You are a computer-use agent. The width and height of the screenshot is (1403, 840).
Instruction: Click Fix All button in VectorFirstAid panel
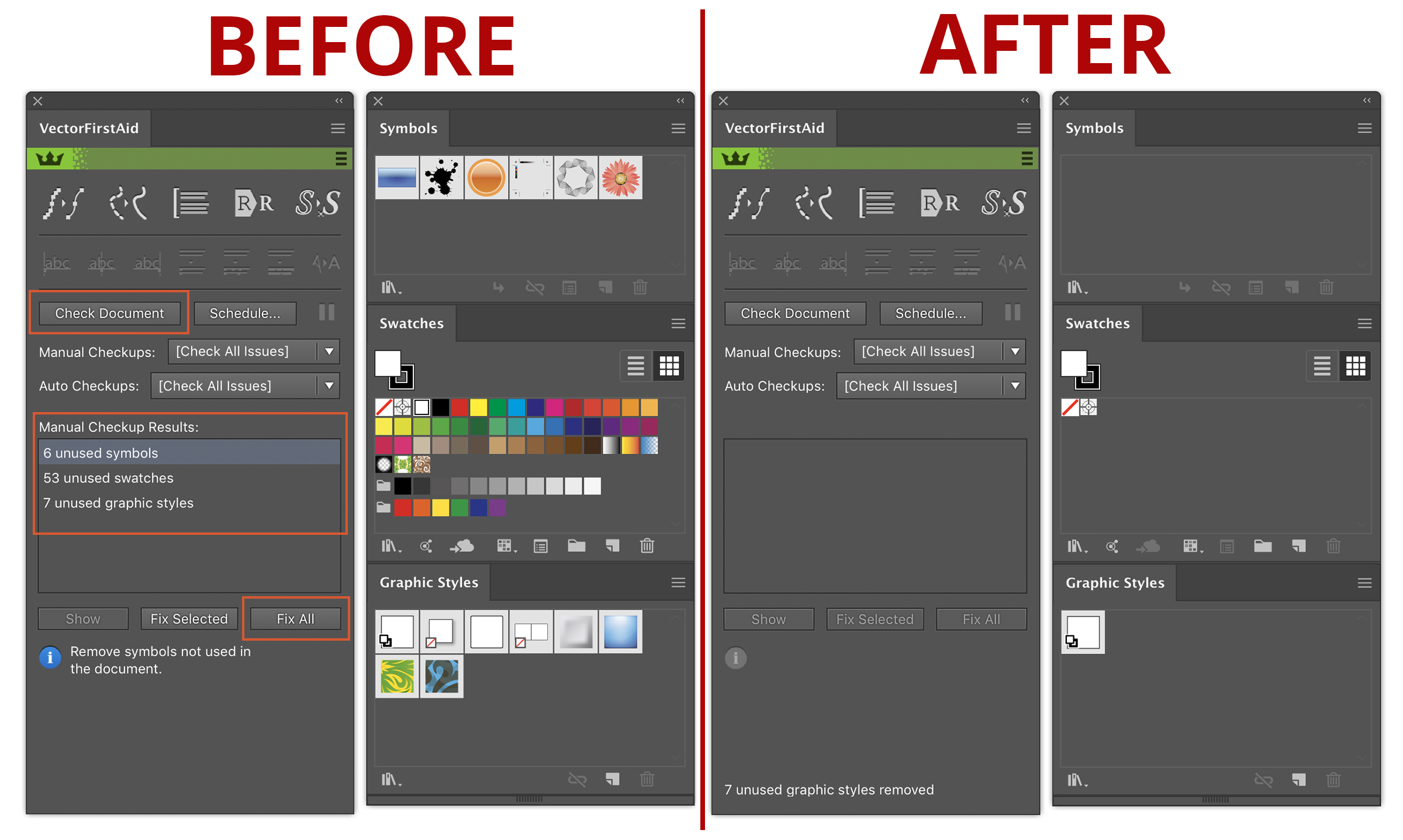(294, 618)
